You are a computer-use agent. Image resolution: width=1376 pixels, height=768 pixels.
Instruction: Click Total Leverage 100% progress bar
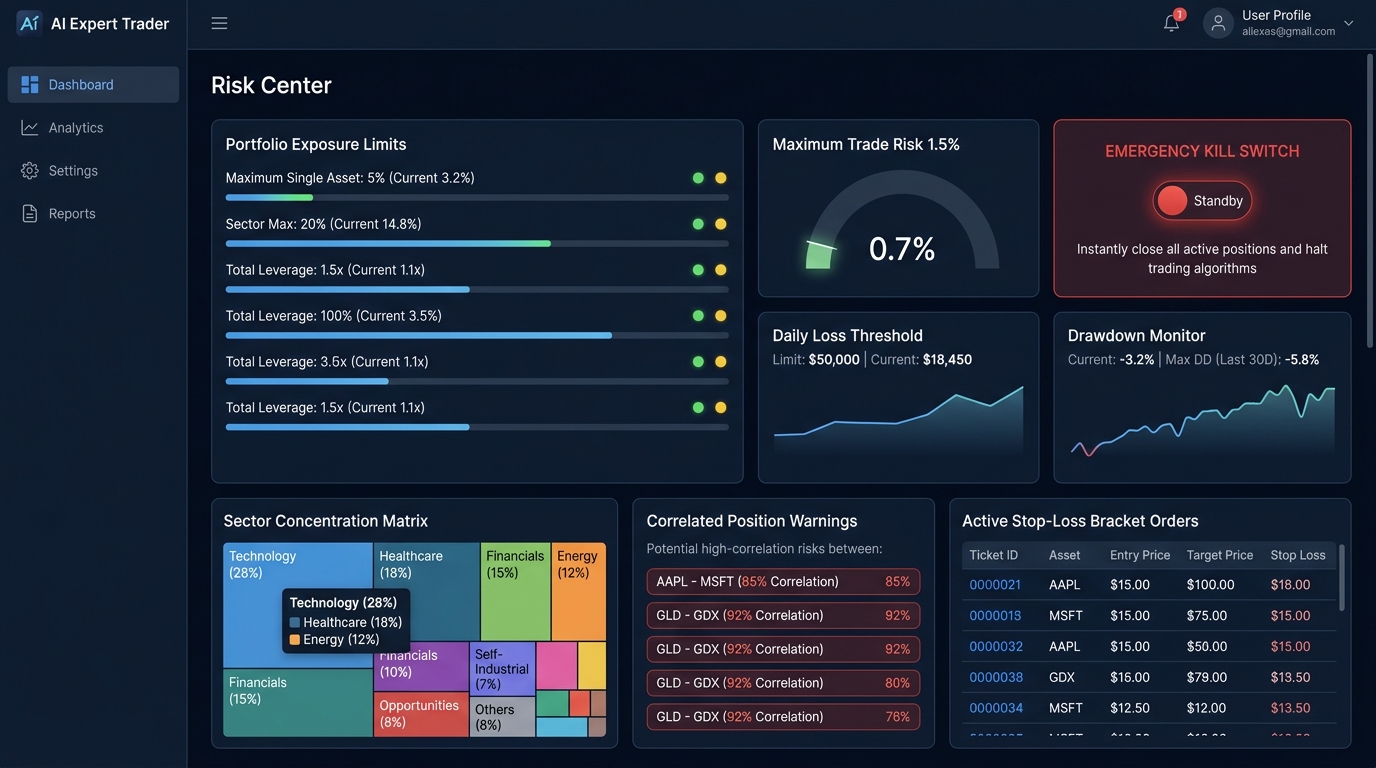(x=477, y=336)
